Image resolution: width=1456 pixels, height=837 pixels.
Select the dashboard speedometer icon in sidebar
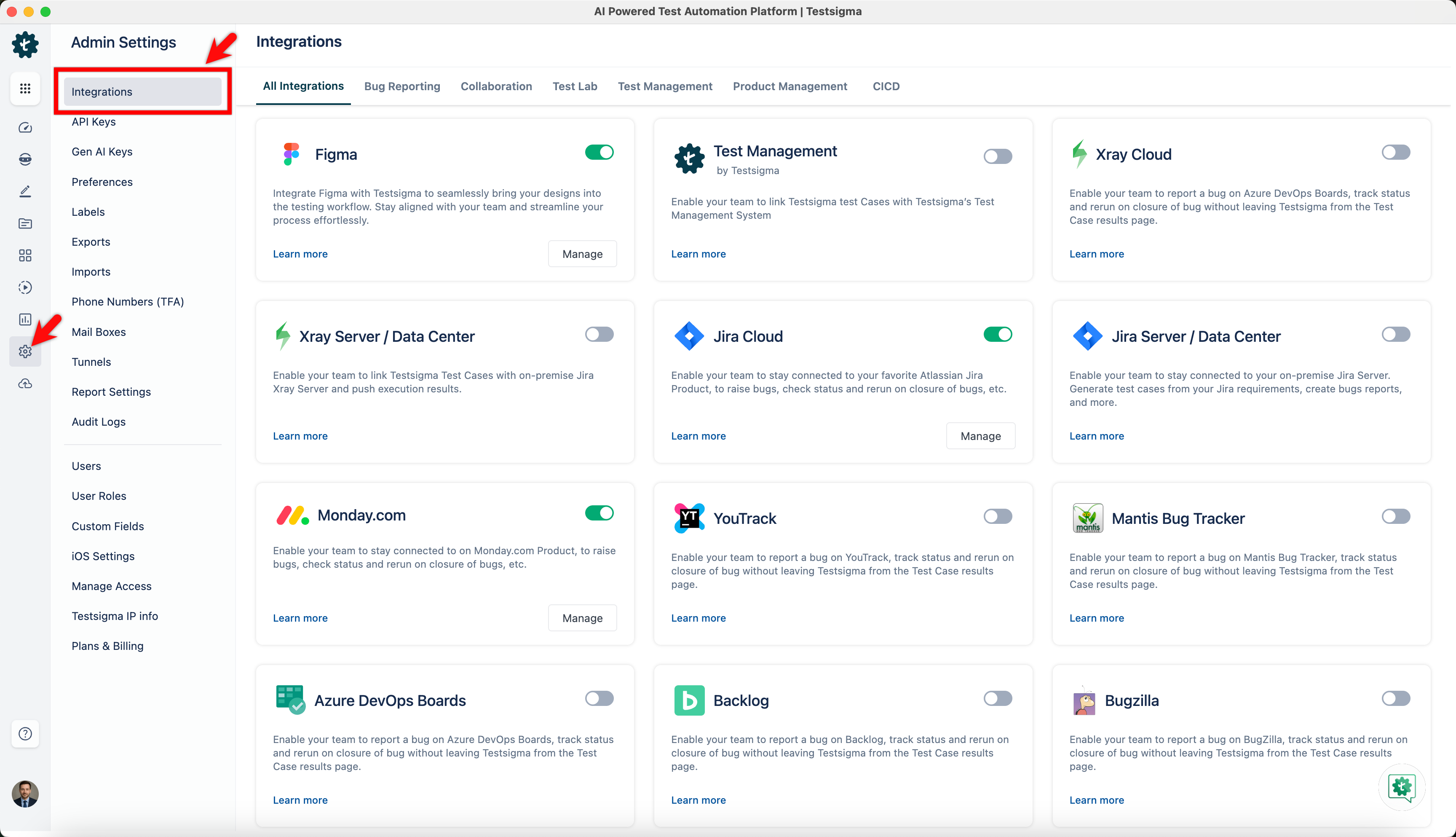(x=25, y=128)
